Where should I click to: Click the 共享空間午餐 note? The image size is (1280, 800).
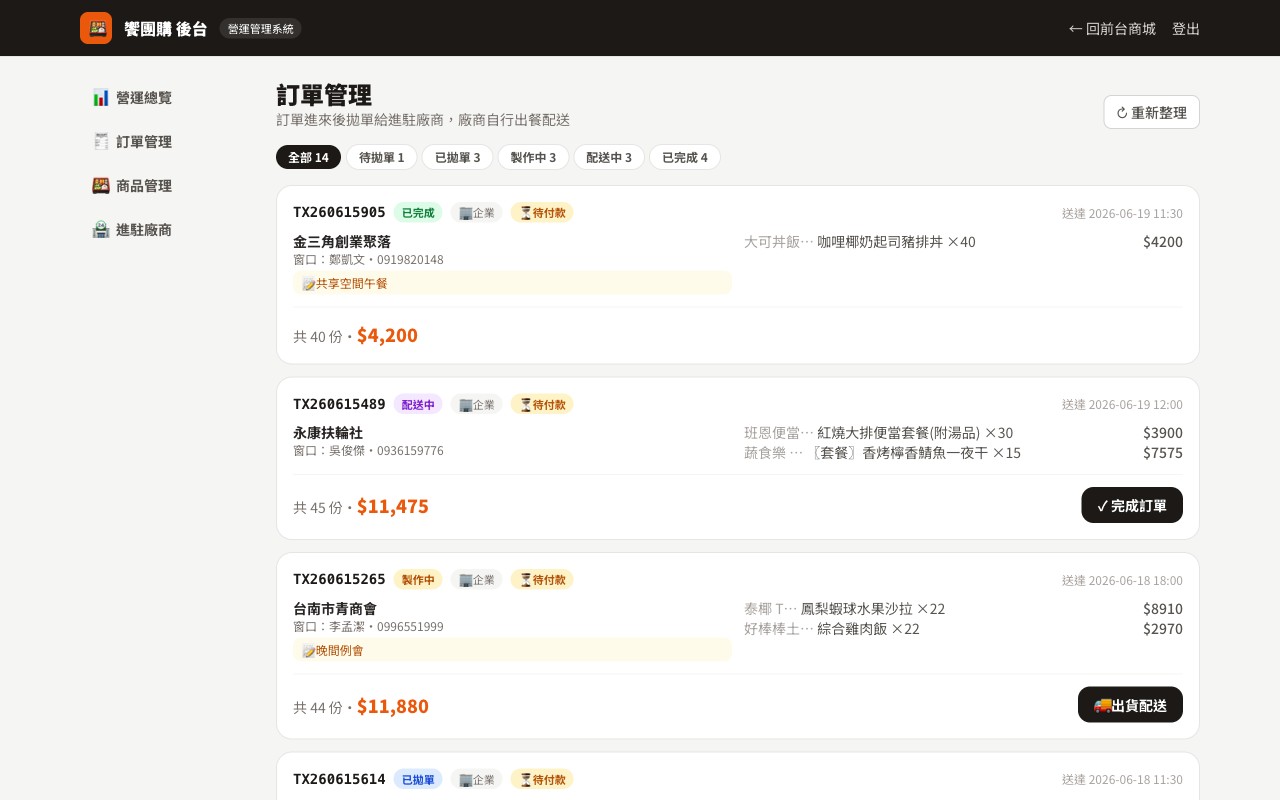[512, 283]
